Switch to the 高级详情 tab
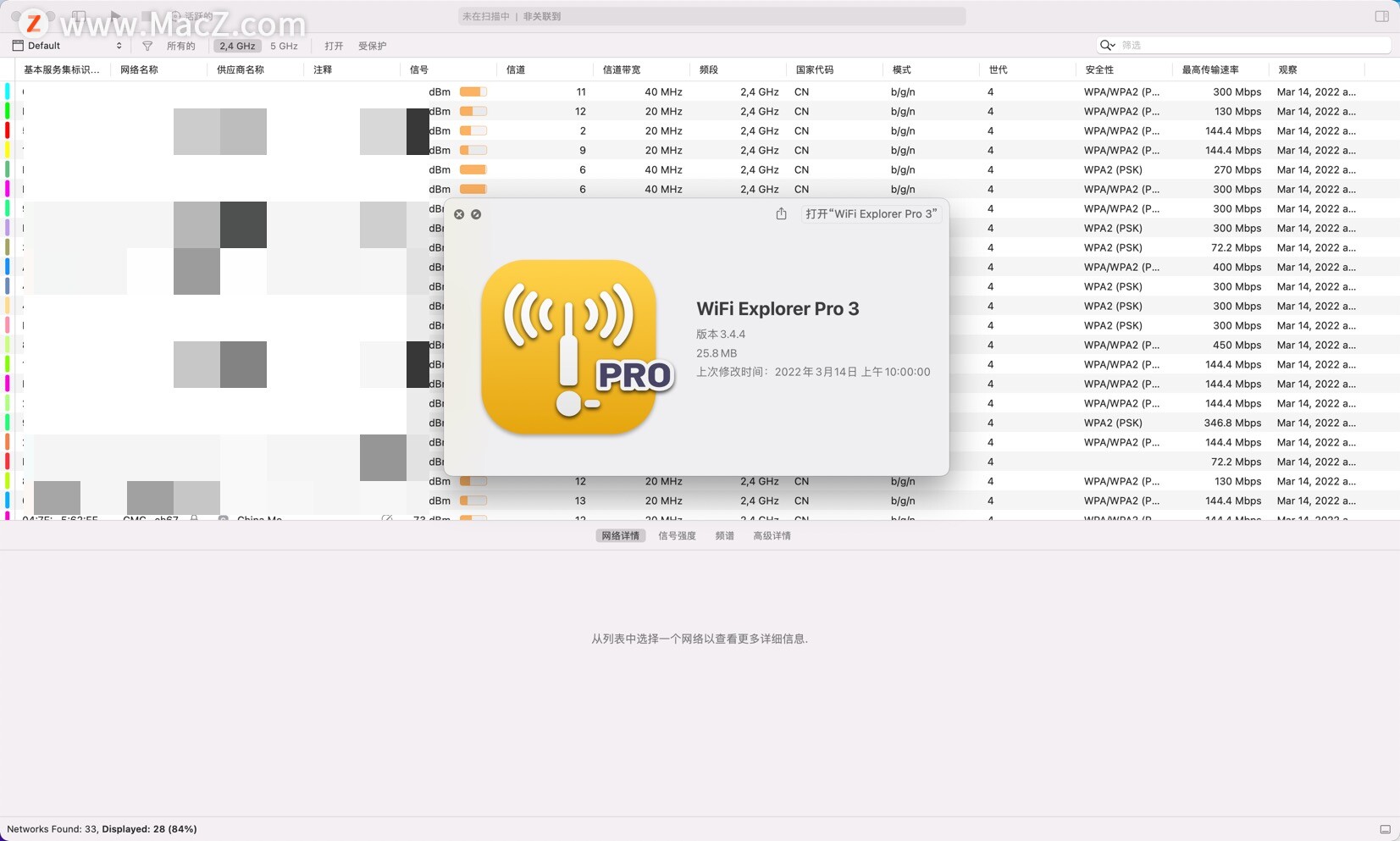Viewport: 1400px width, 841px height. click(x=772, y=535)
